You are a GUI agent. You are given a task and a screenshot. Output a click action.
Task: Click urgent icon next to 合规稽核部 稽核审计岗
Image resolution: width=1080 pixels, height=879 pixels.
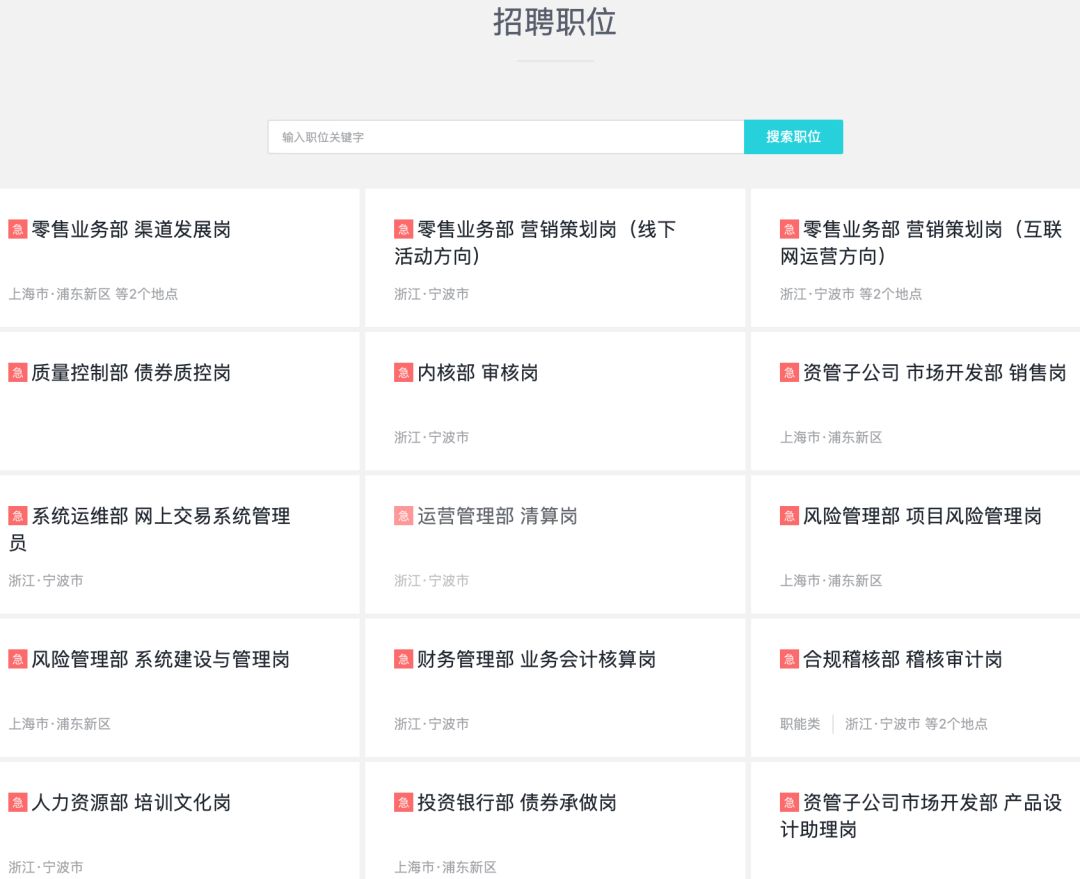(x=789, y=659)
